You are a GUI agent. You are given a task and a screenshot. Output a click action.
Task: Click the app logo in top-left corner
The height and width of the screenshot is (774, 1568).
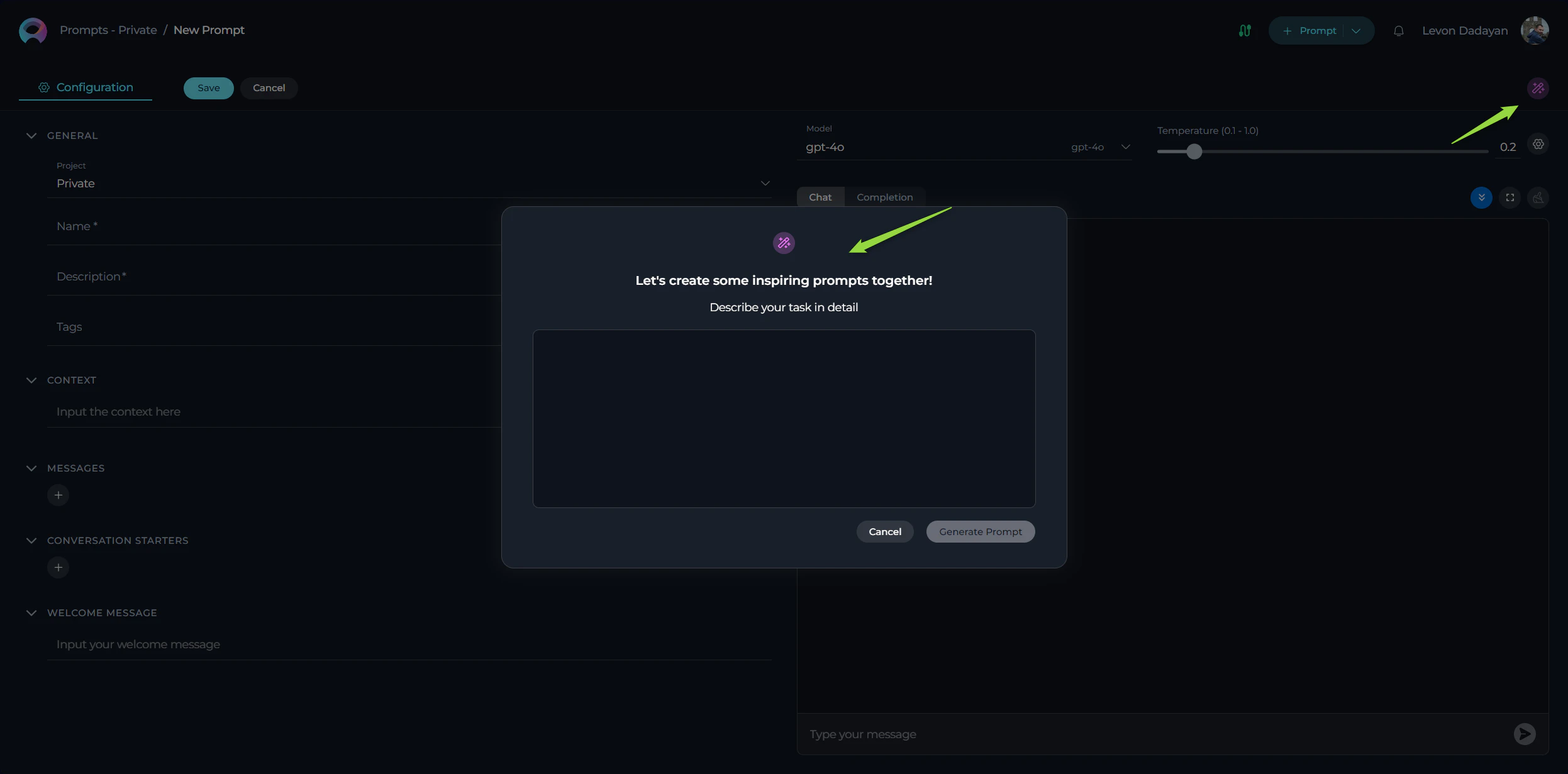(31, 30)
